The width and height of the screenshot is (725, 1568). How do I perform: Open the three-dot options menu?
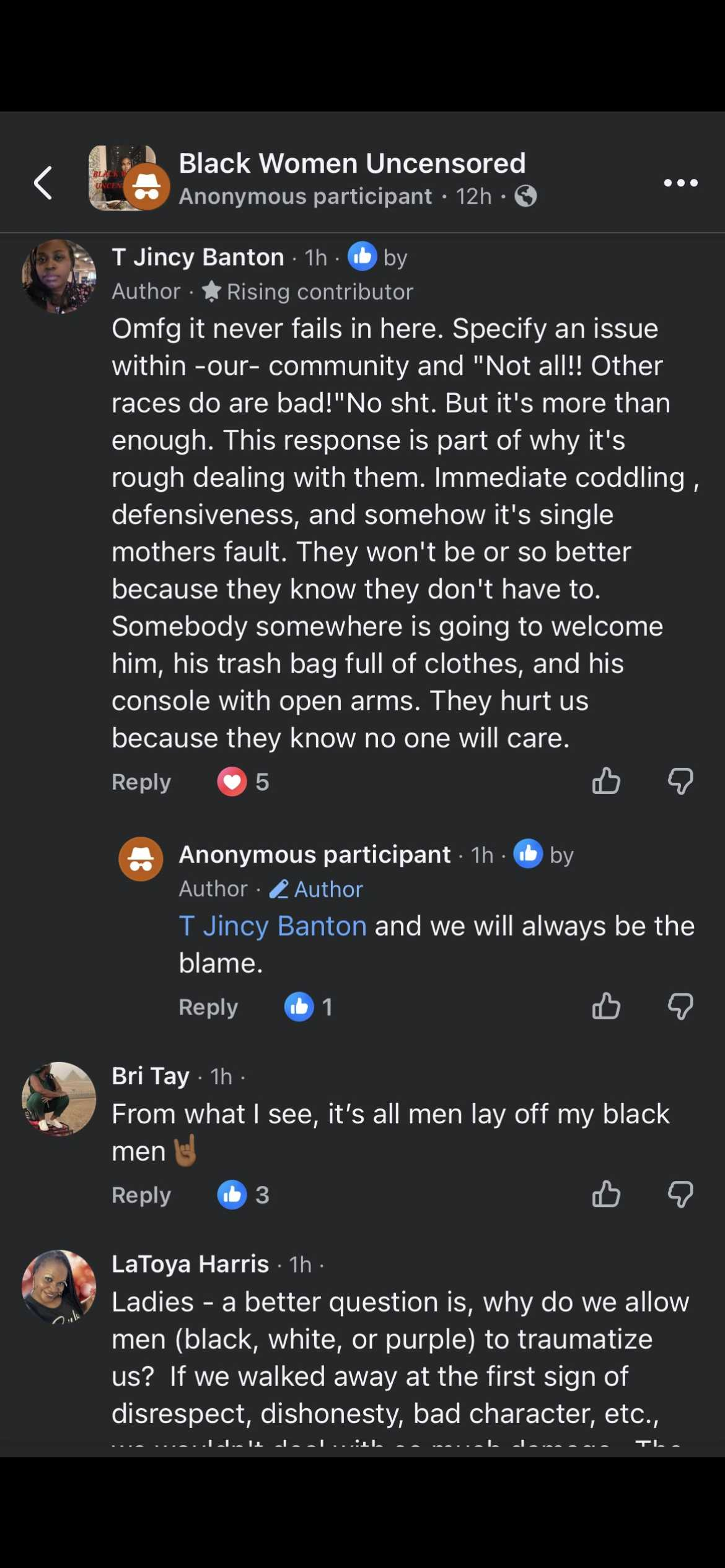click(680, 183)
